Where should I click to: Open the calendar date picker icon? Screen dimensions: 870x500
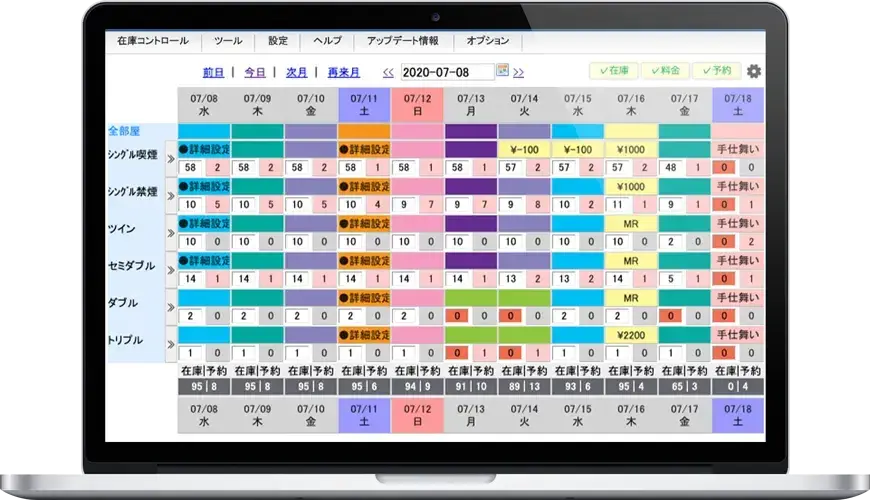pos(502,70)
